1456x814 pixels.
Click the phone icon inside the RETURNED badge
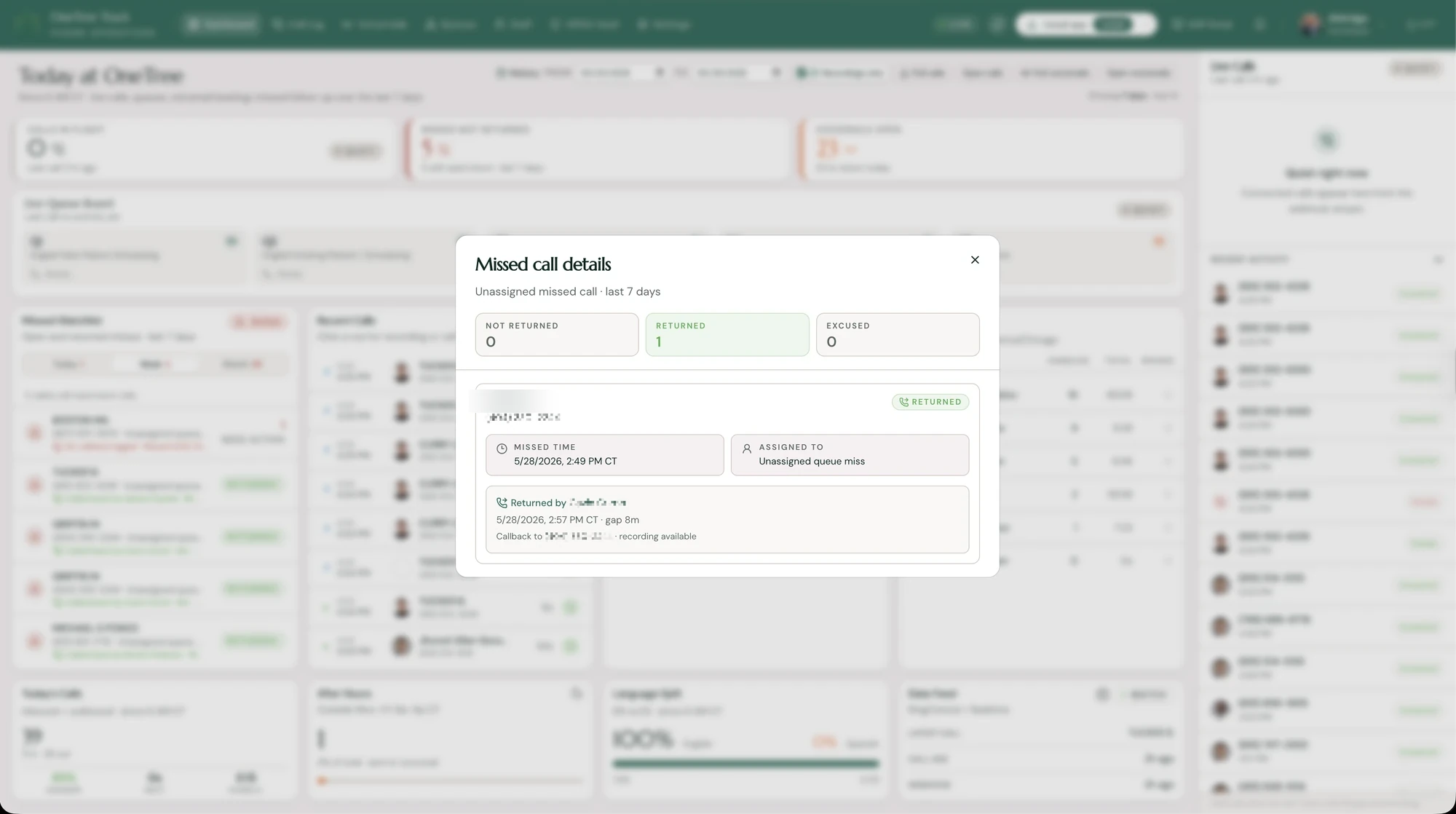903,402
